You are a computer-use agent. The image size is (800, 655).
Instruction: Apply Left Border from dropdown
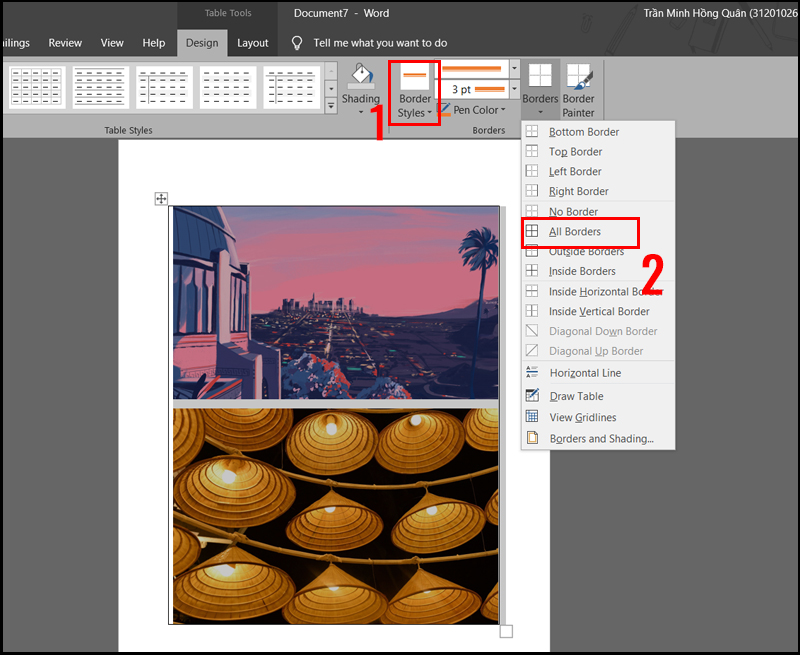[598, 171]
